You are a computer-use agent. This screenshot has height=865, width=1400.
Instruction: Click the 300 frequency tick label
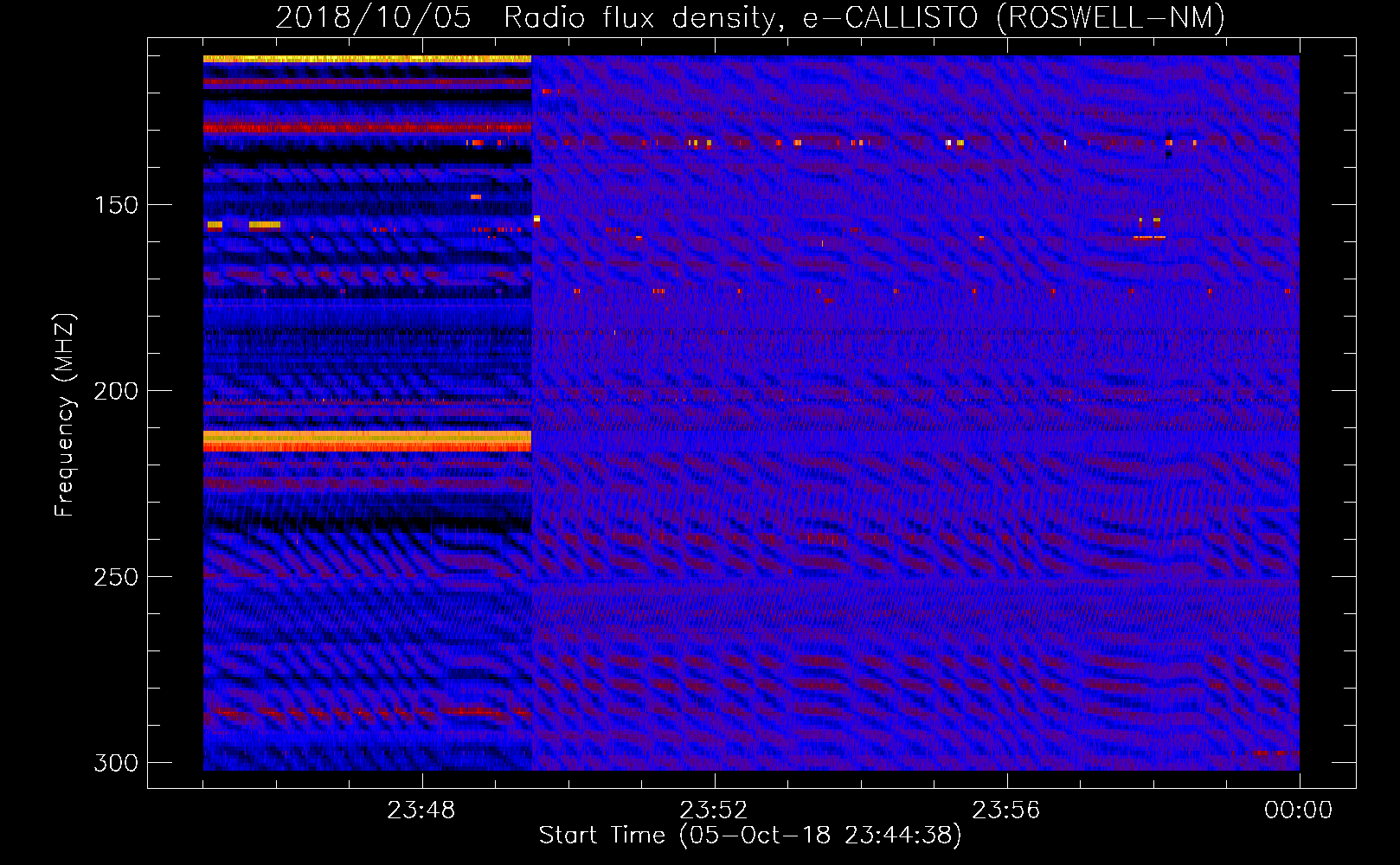pos(116,763)
